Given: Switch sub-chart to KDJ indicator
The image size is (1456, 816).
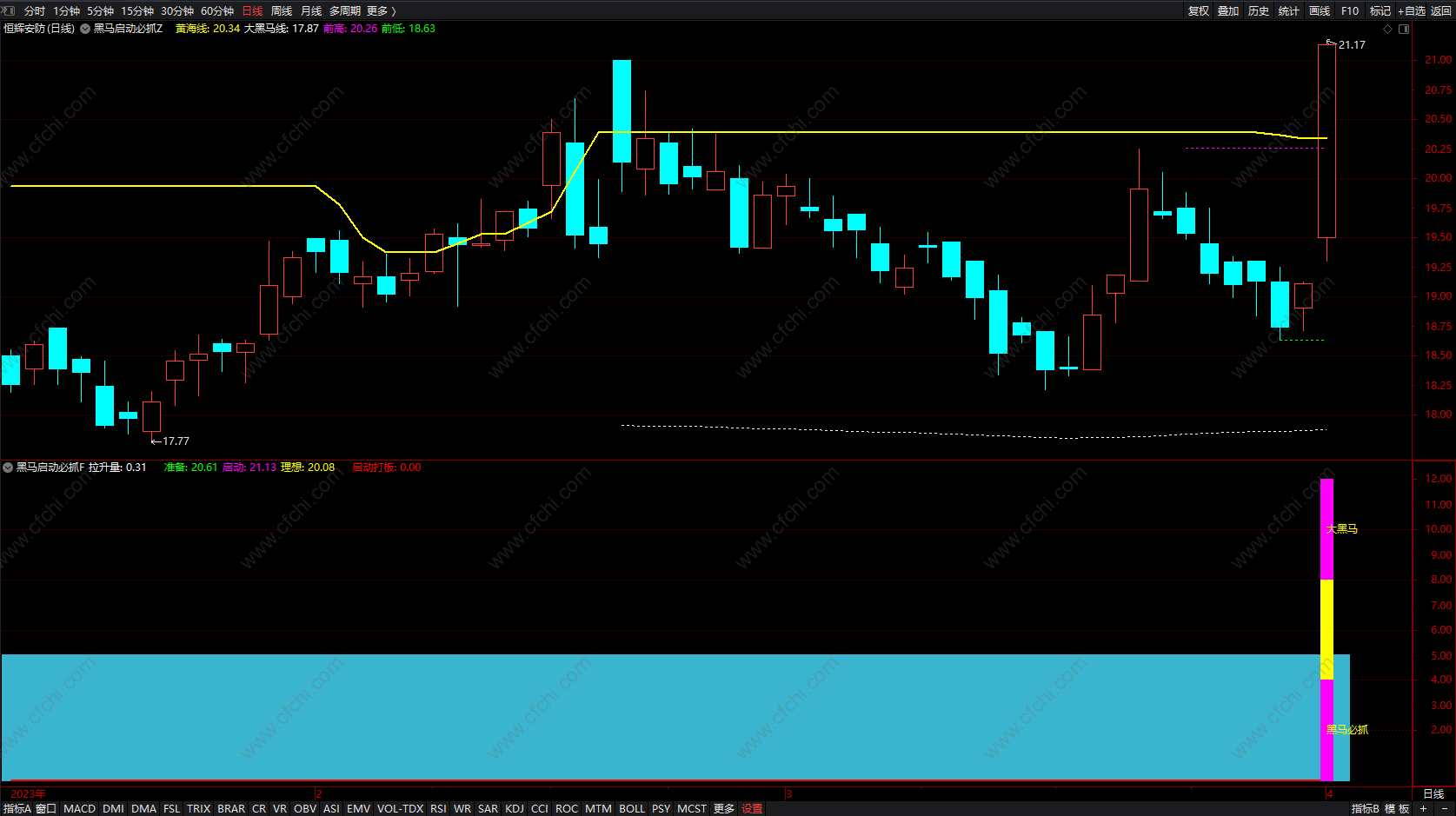Looking at the screenshot, I should click(515, 808).
